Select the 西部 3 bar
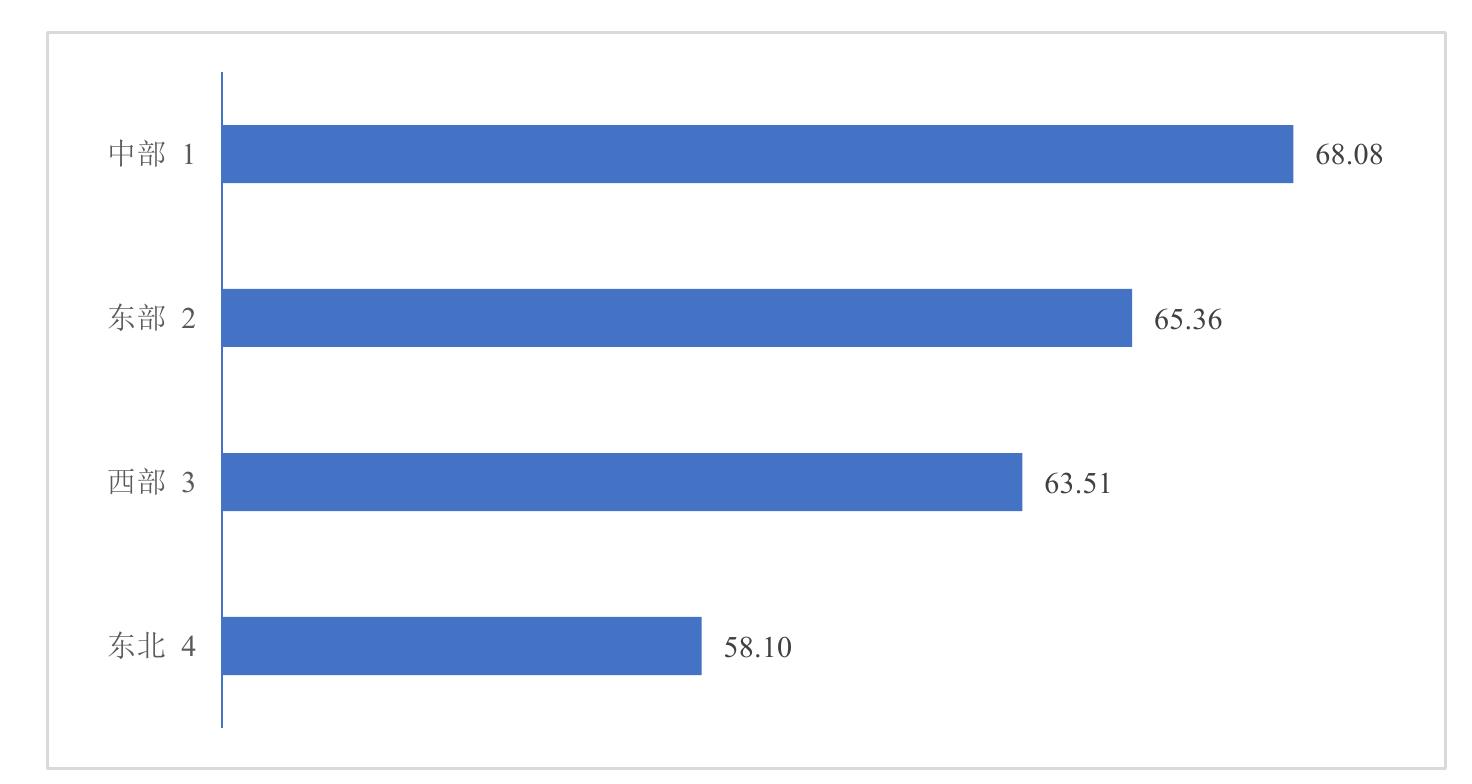Image resolution: width=1472 pixels, height=784 pixels. [622, 482]
